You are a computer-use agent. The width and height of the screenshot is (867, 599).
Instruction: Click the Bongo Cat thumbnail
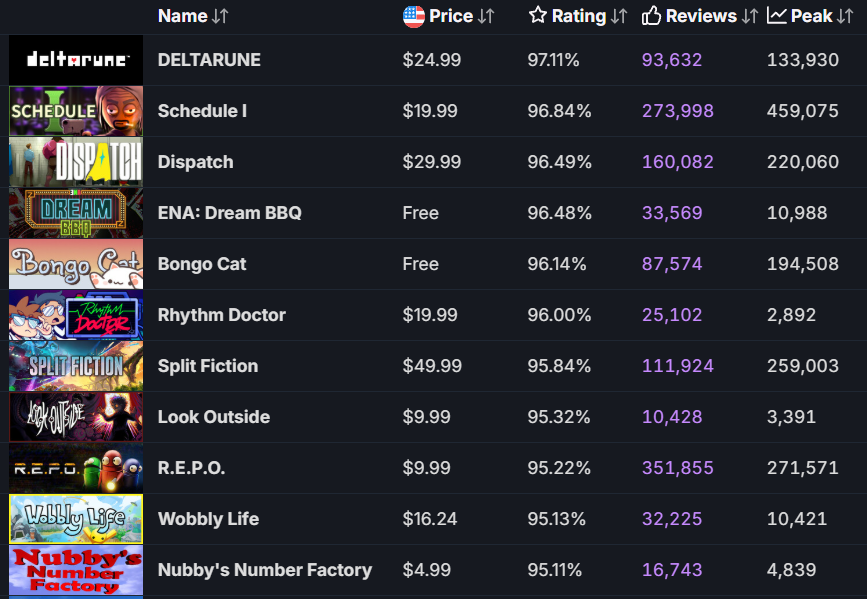point(76,264)
